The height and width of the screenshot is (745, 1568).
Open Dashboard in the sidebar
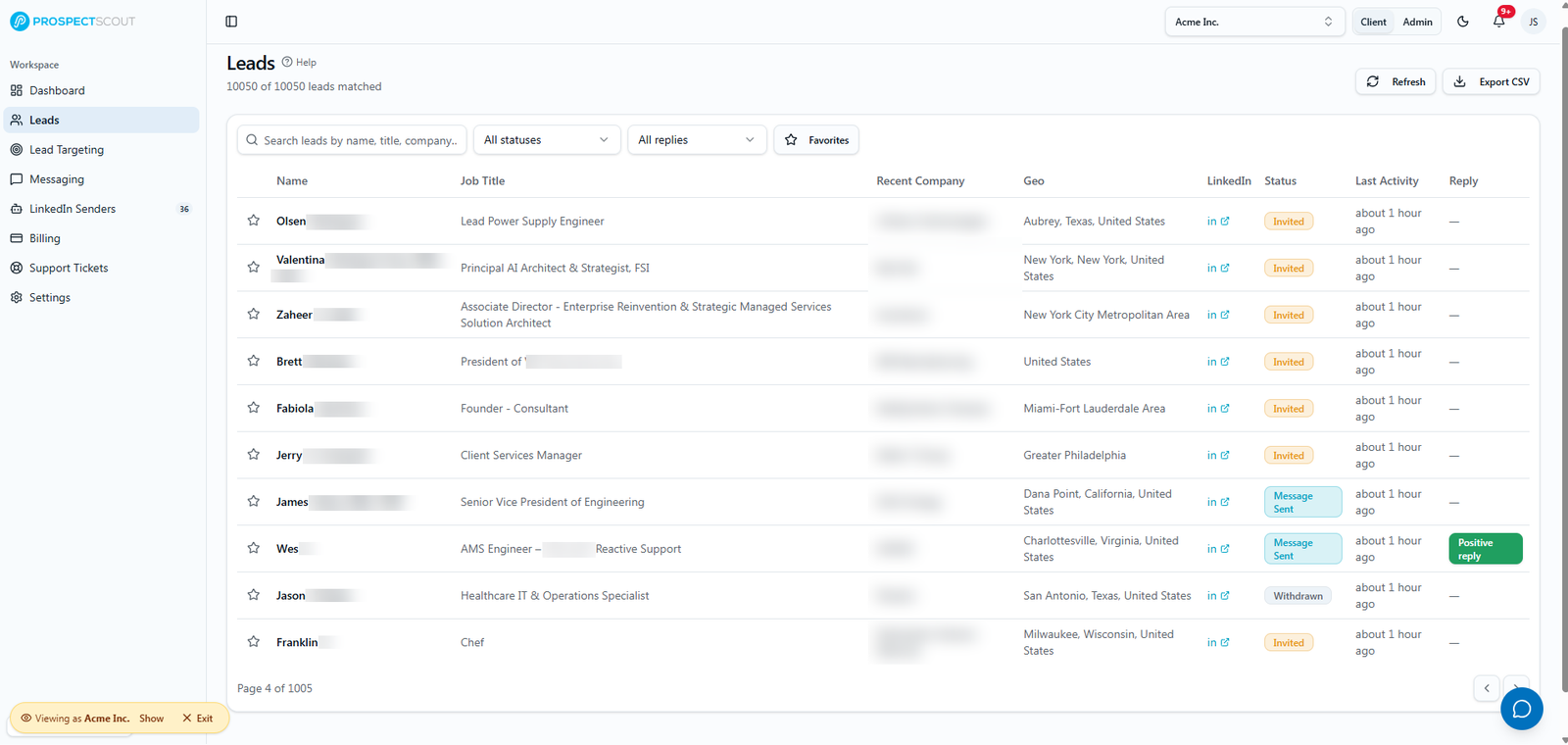pos(102,90)
